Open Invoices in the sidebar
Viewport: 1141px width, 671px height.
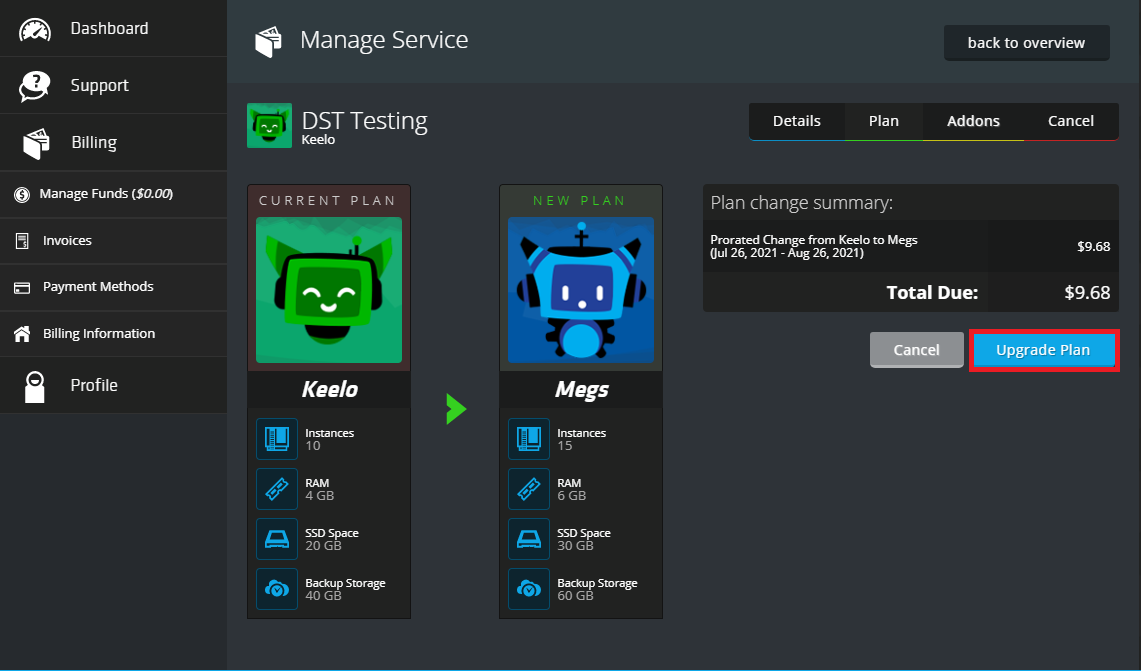coord(114,241)
